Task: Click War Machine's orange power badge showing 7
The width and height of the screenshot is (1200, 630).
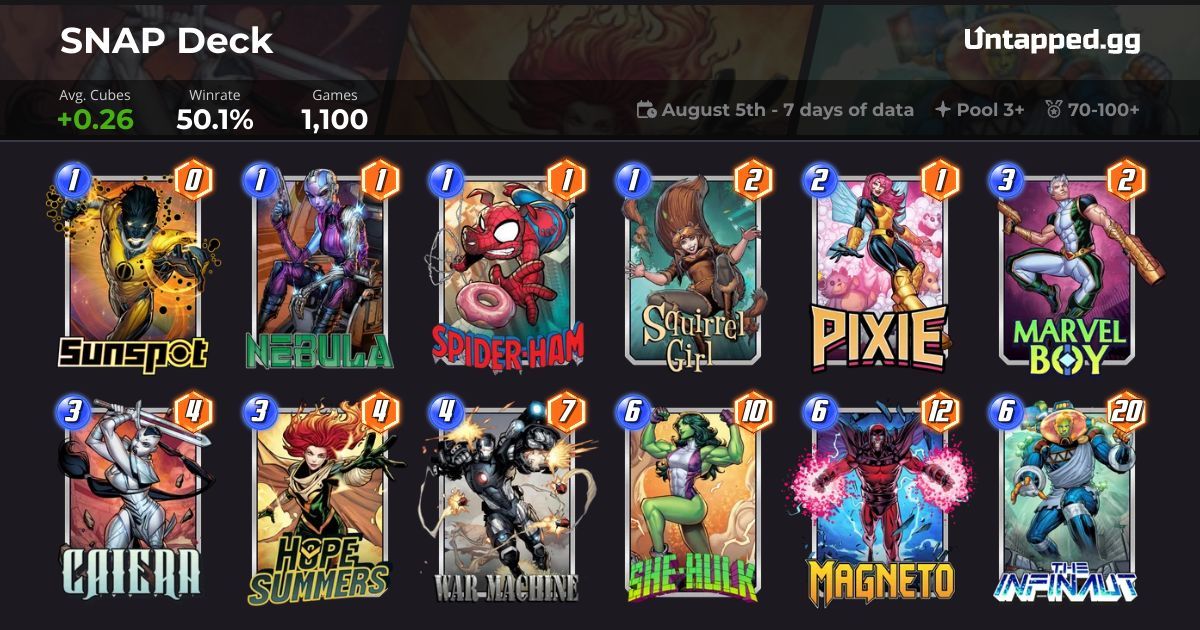Action: pos(566,410)
